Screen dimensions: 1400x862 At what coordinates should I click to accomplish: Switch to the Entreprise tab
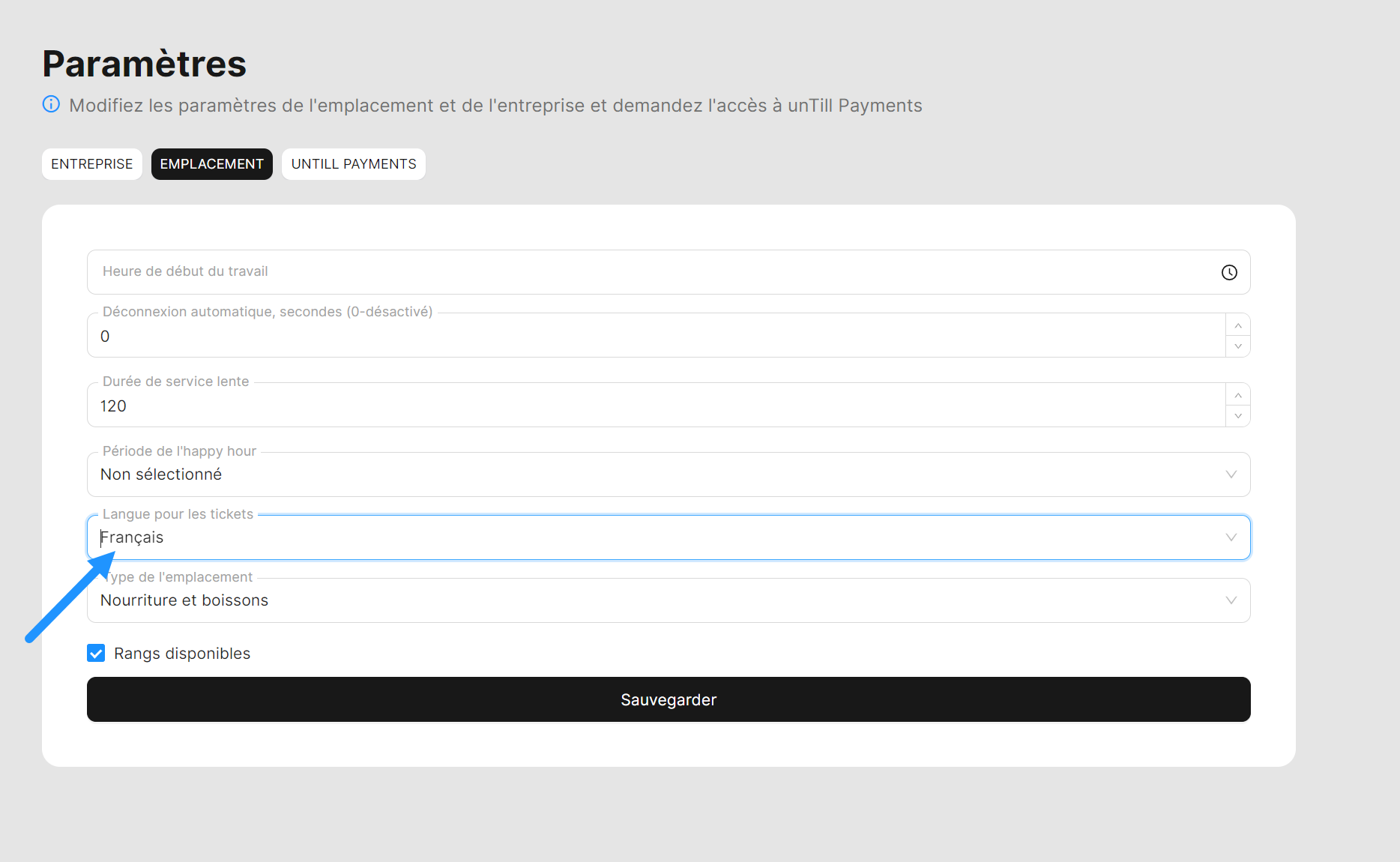coord(92,164)
